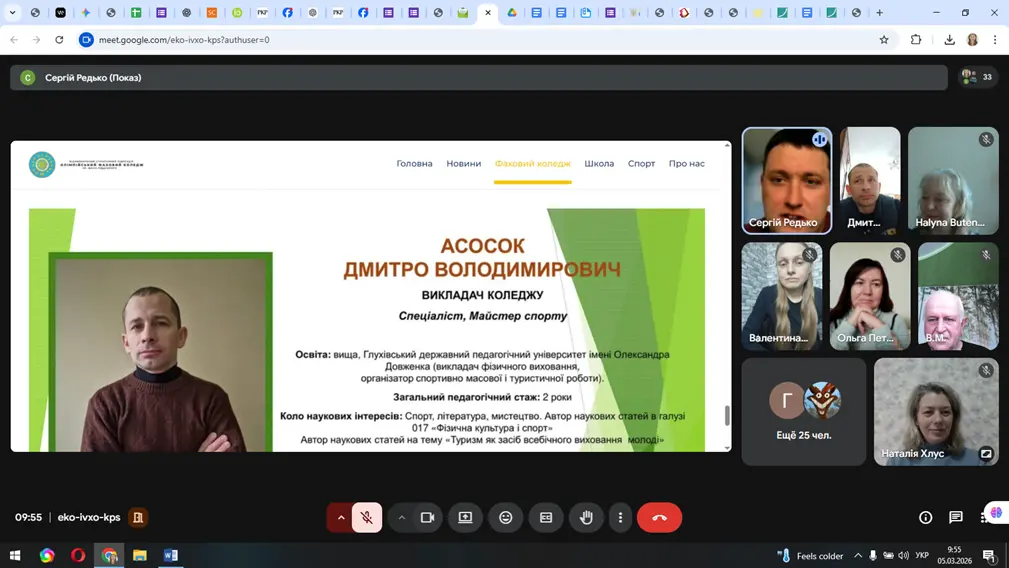1009x568 pixels.
Task: Show hidden tray icons chevron
Action: [x=858, y=556]
